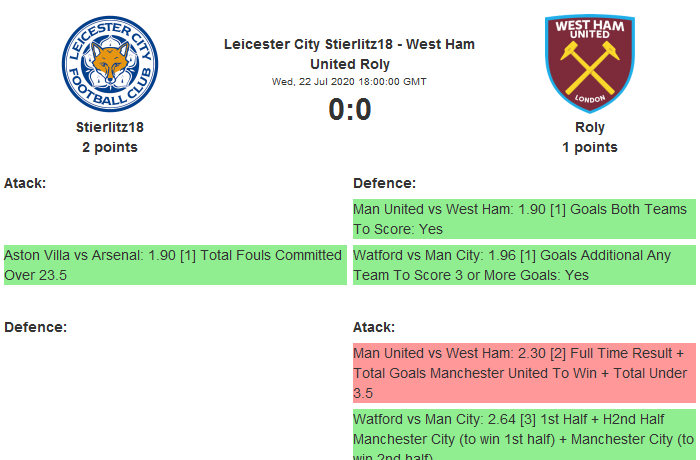Viewport: 700px width, 460px height.
Task: Select the Goals Both Teams To Score bet
Action: [523, 219]
